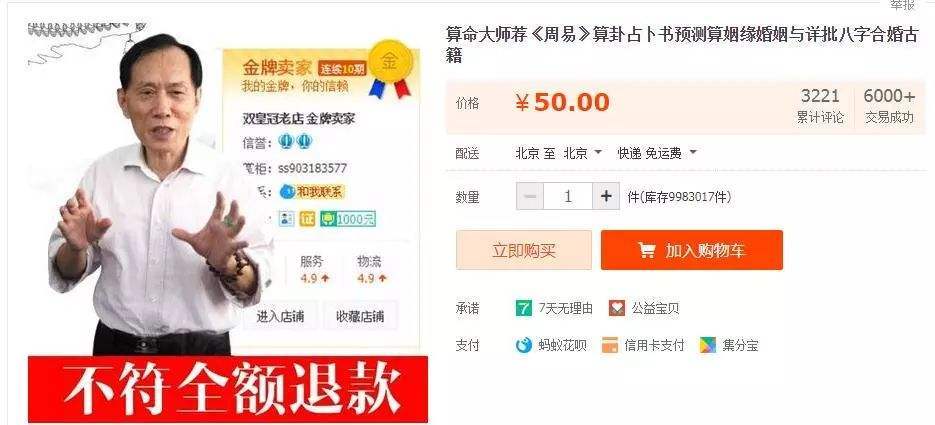Click the 公益宝贝 heart icon
This screenshot has height=425, width=935.
617,308
